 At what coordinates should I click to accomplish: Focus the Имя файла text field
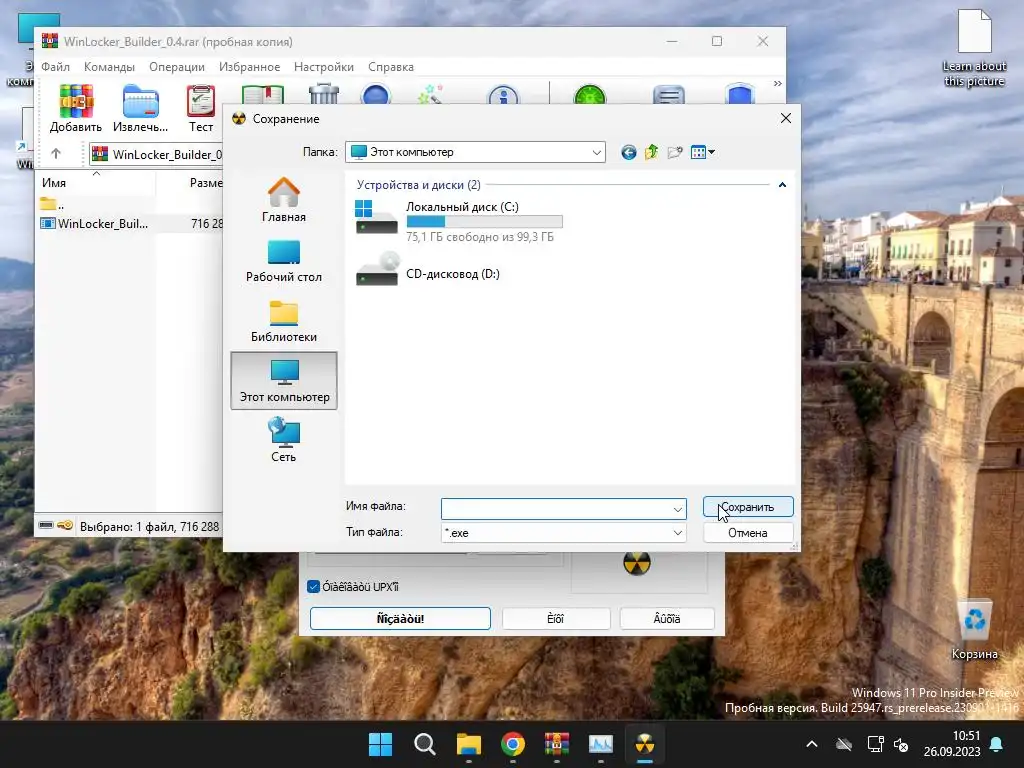(x=556, y=509)
